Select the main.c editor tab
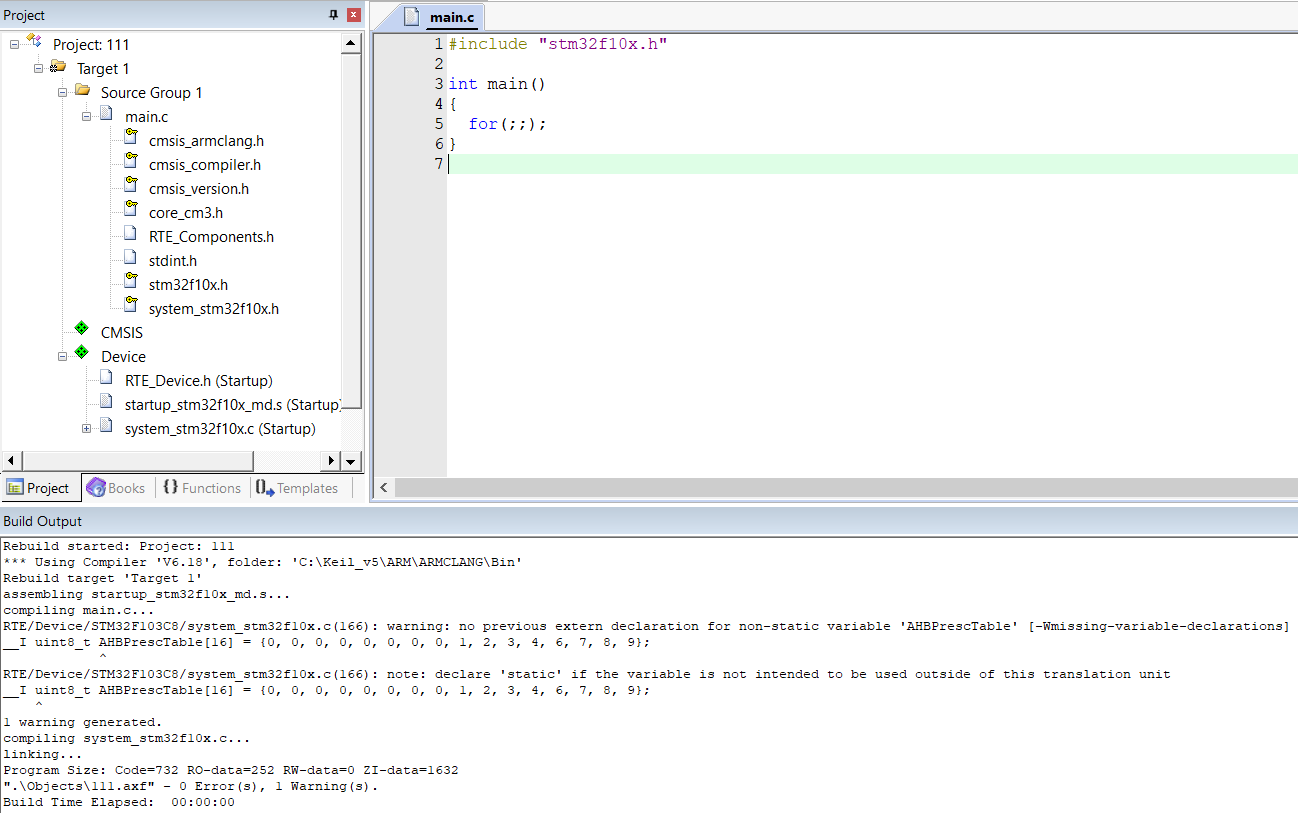Image resolution: width=1298 pixels, height=813 pixels. 442,17
